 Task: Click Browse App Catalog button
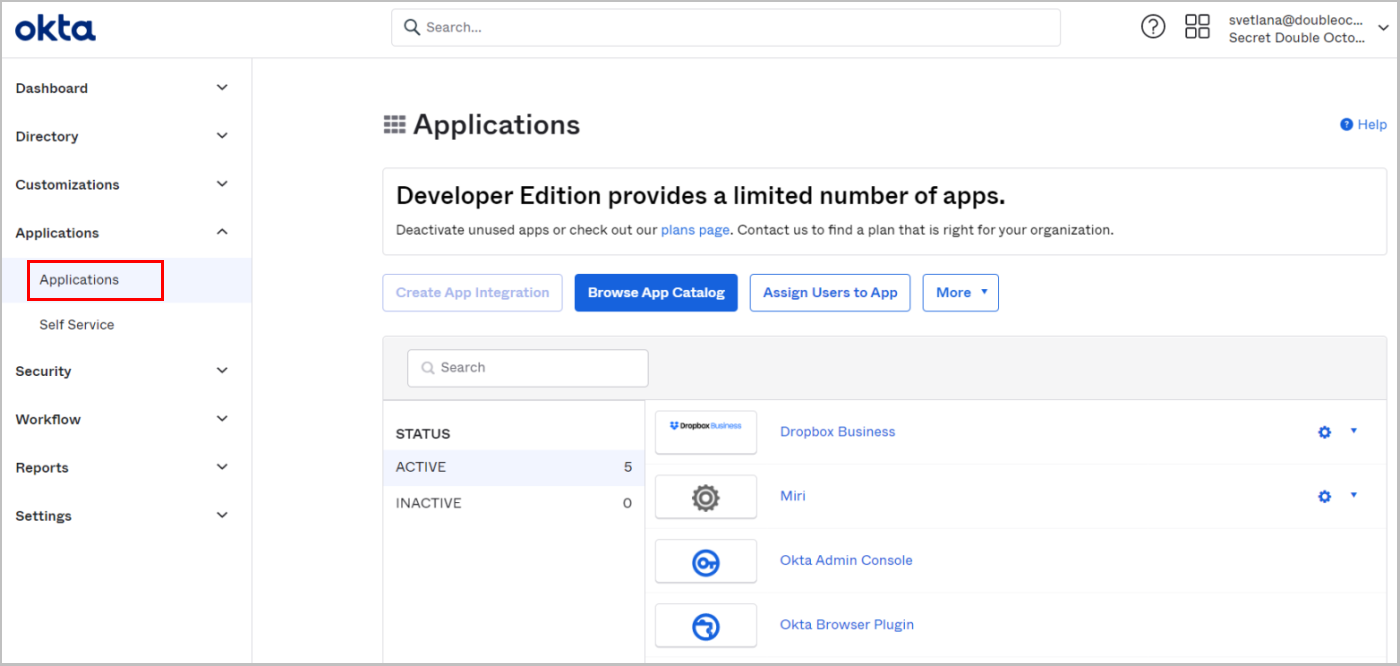coord(656,293)
